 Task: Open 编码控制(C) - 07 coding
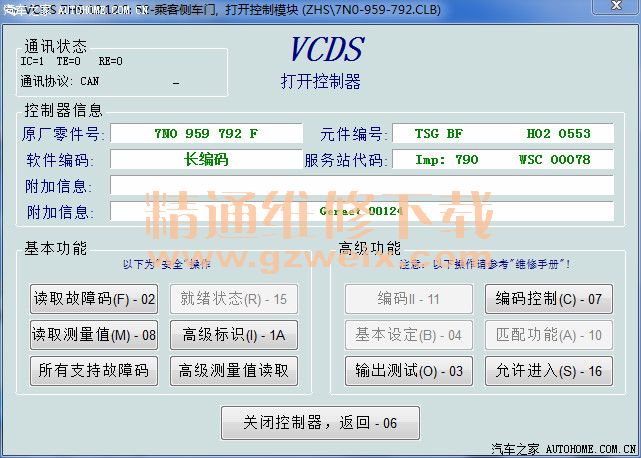tap(549, 299)
